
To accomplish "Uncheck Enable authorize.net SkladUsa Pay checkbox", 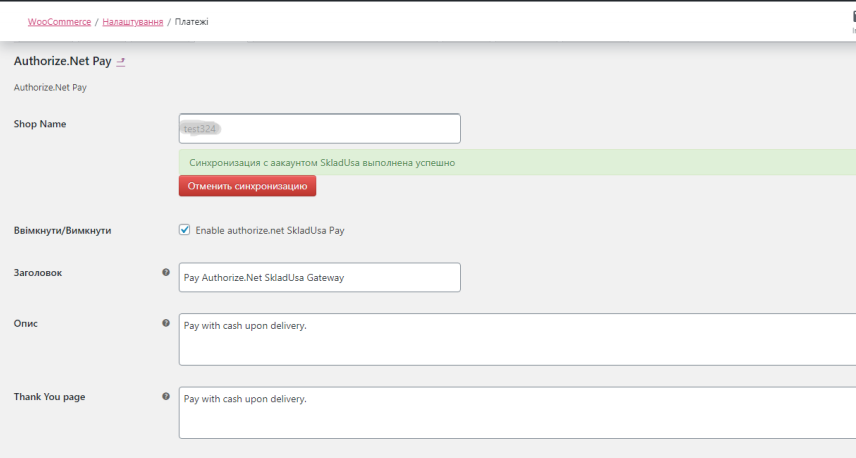I will tap(185, 230).
